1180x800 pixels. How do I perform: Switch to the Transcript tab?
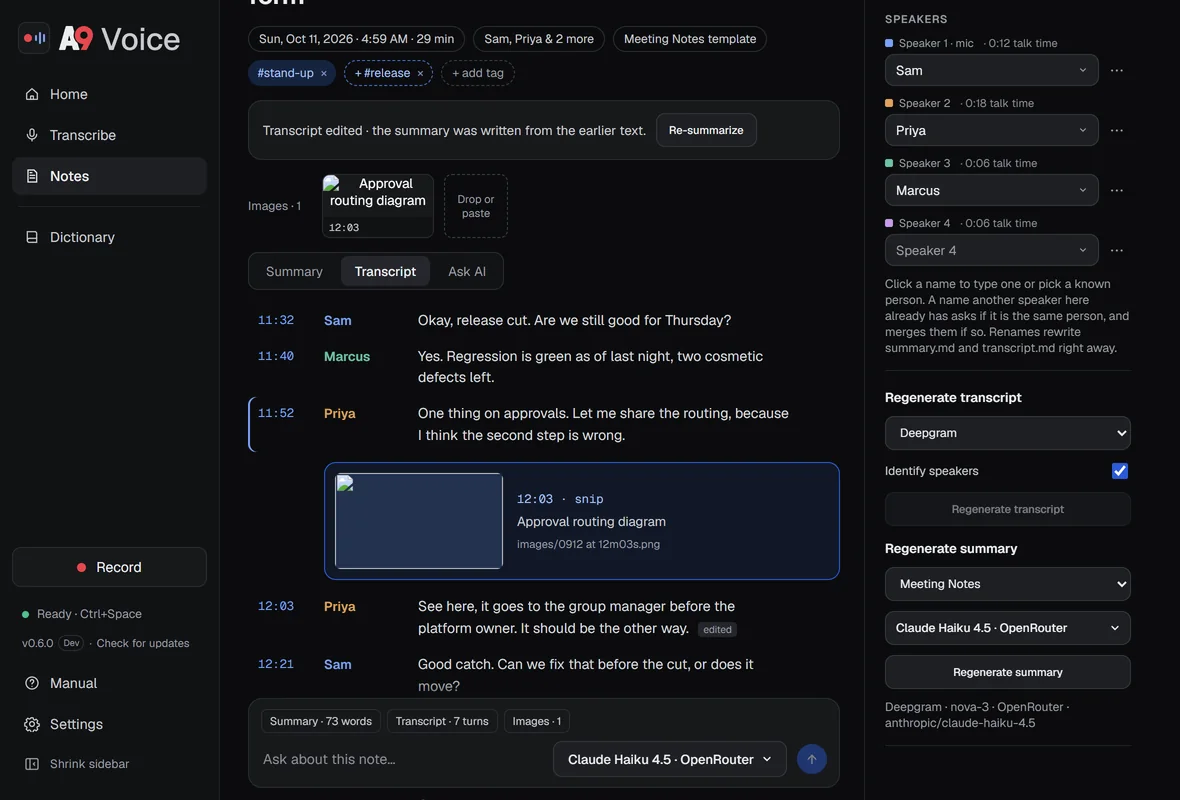point(385,272)
